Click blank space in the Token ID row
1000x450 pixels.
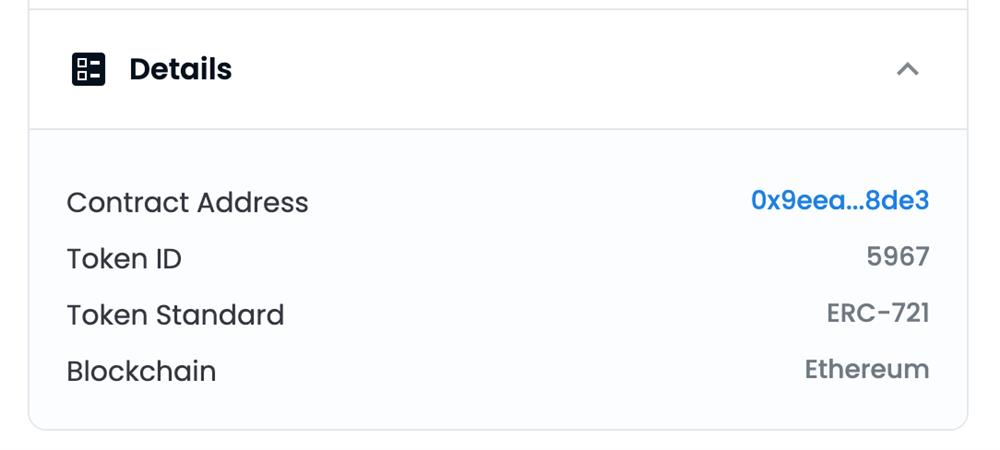click(520, 259)
